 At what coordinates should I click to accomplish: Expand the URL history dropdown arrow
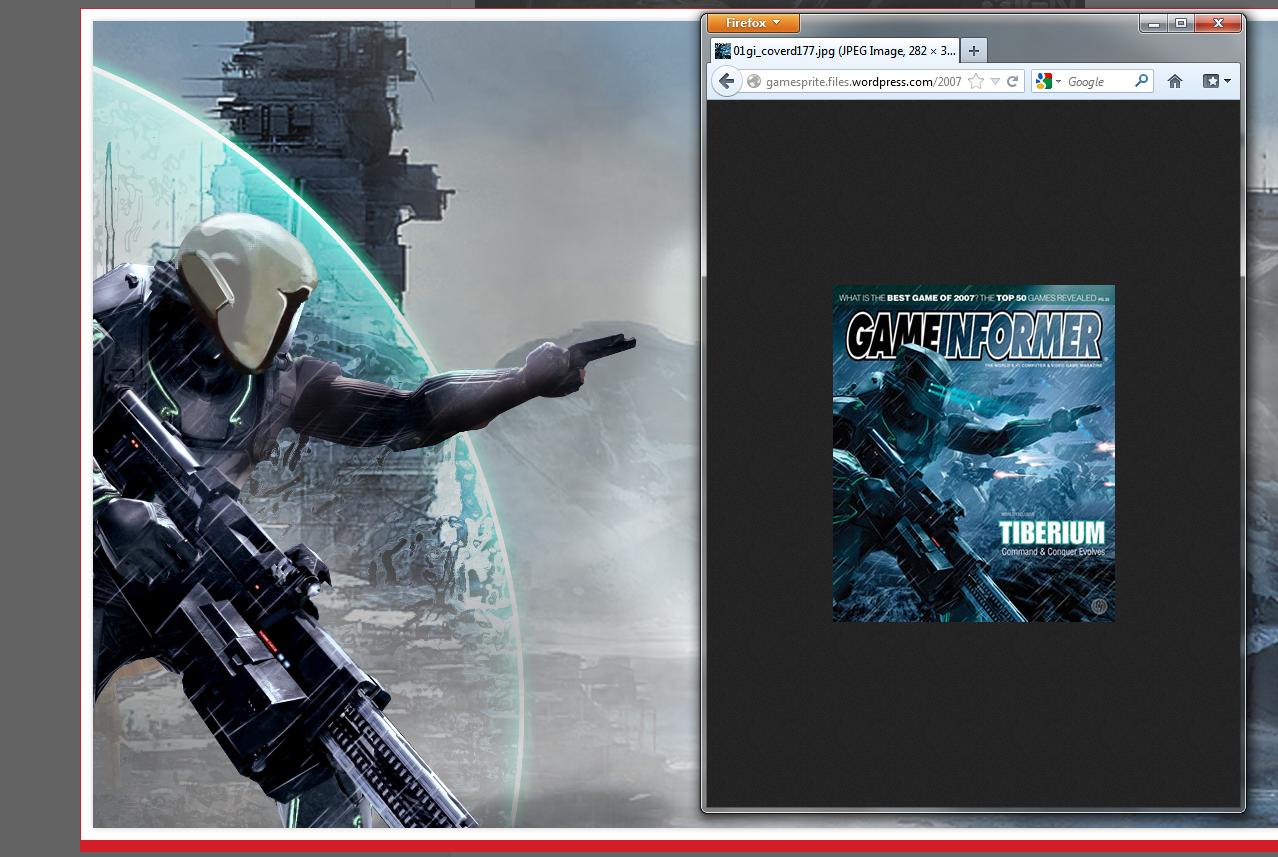coord(994,82)
